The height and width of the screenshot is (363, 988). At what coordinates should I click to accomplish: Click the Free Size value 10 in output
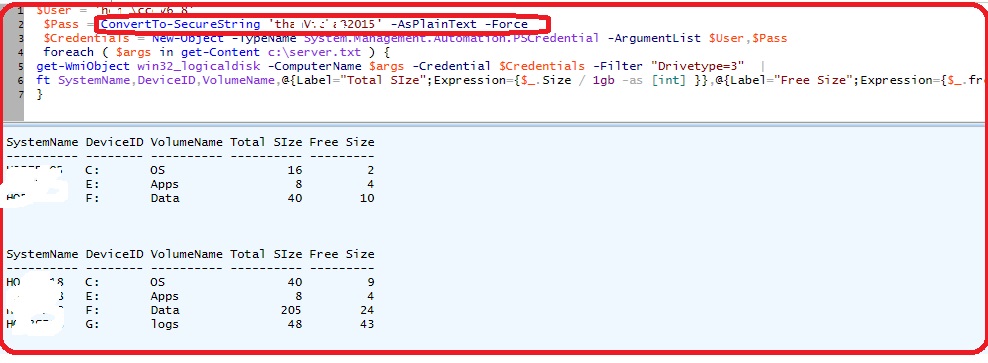point(367,199)
